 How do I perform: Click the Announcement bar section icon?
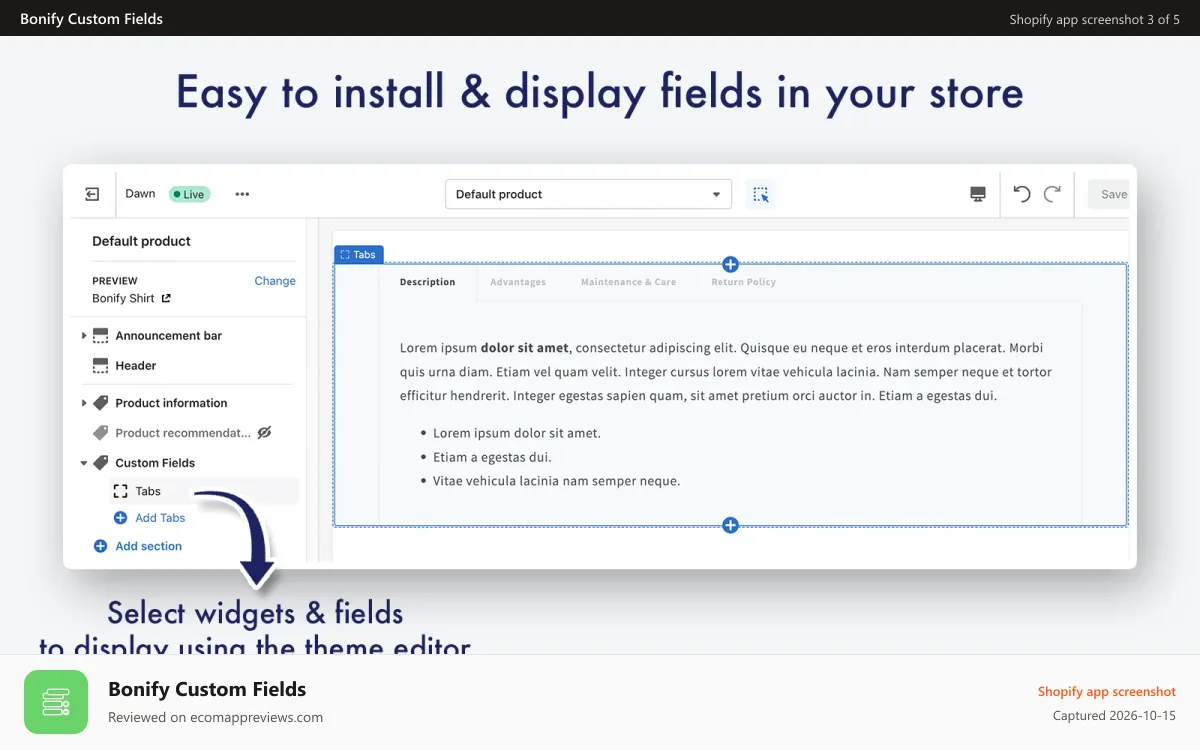pyautogui.click(x=100, y=336)
